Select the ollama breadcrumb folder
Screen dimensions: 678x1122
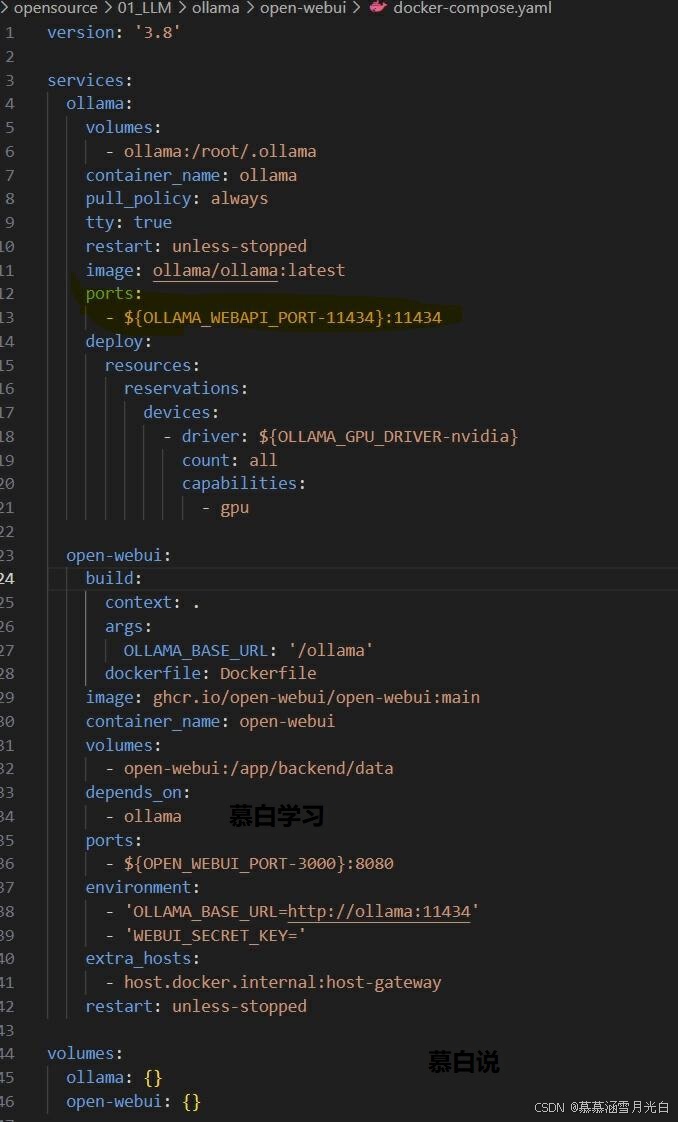tap(216, 9)
